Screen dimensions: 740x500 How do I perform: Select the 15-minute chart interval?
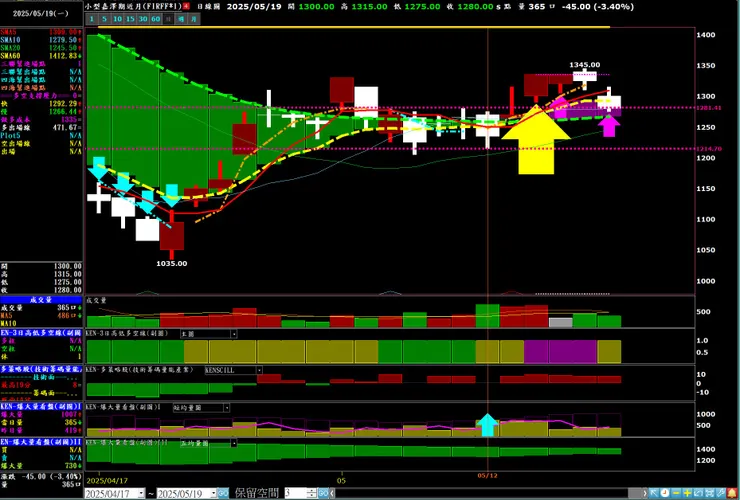coord(130,19)
